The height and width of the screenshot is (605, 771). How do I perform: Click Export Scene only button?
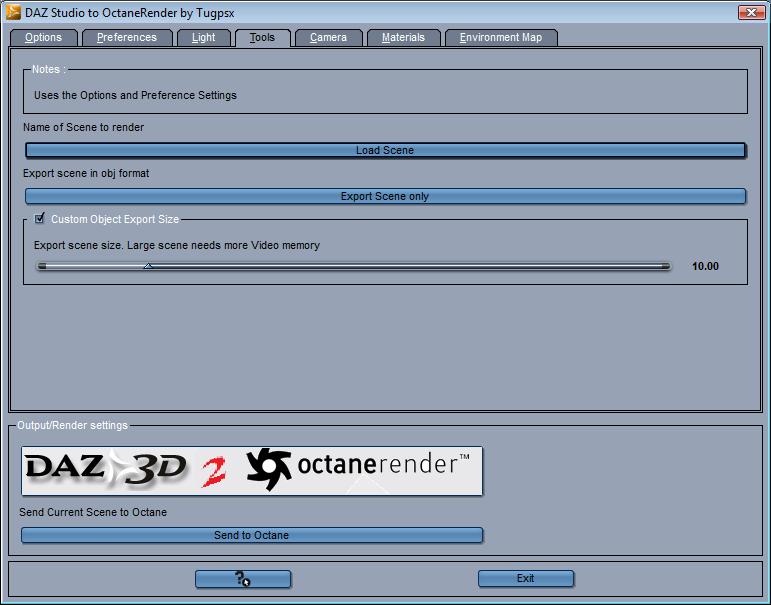tap(386, 196)
